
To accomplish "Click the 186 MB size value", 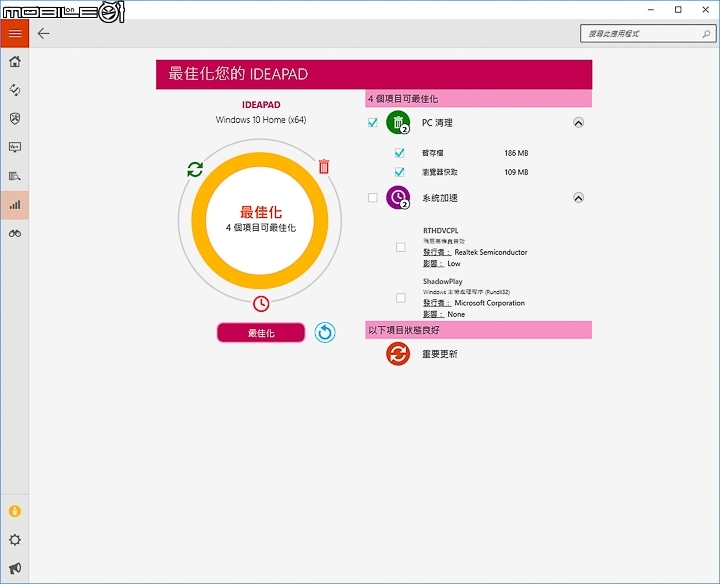I will pyautogui.click(x=516, y=153).
